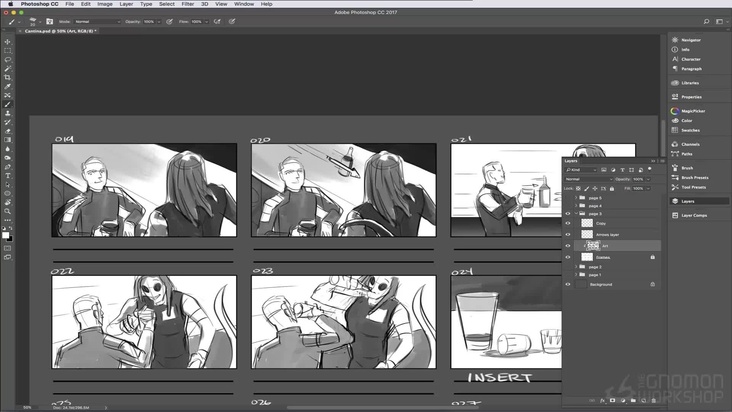Expand the page 1 group
This screenshot has height=412, width=732.
(576, 275)
